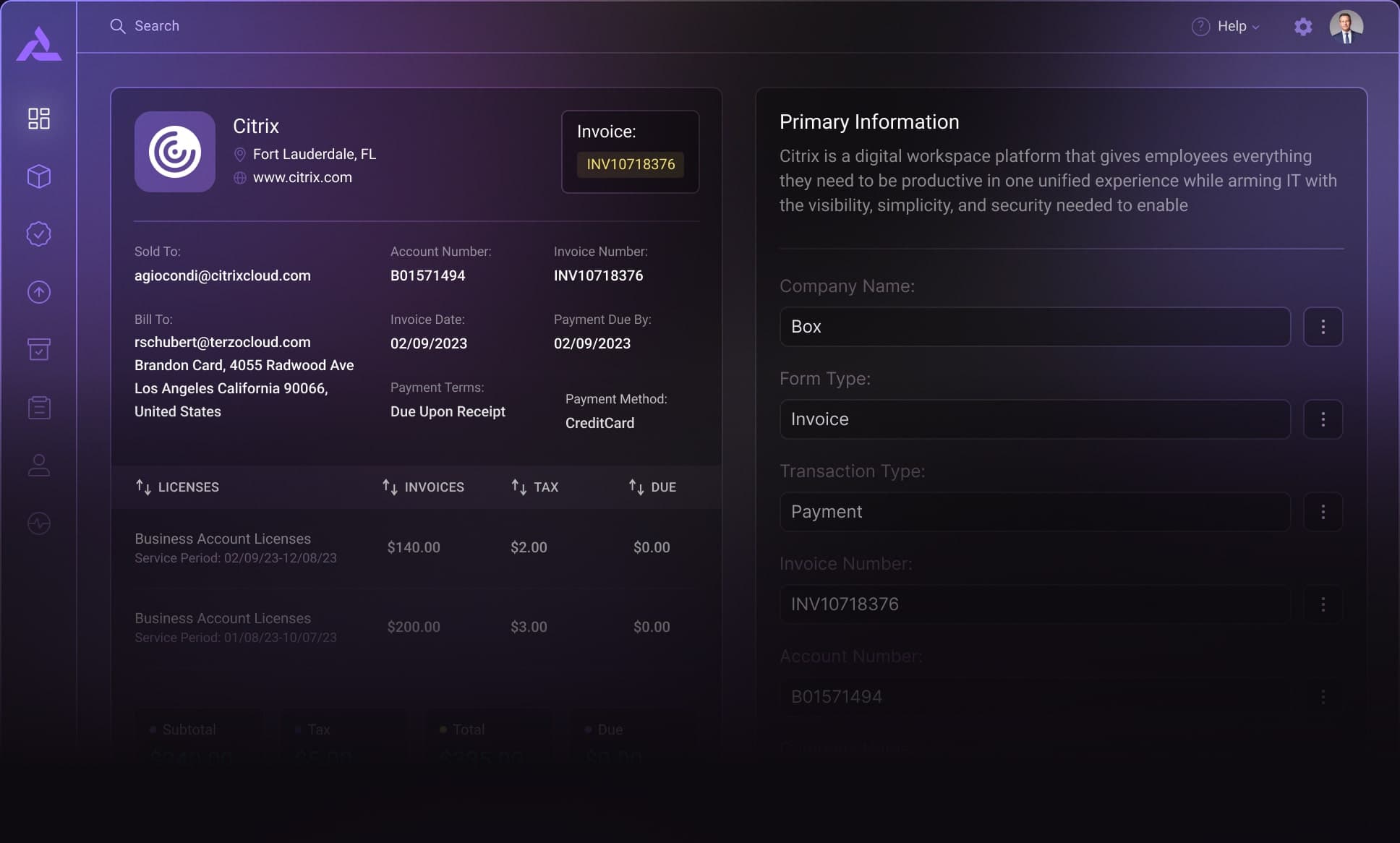Click the upload arrow circle icon
This screenshot has width=1400, height=843.
point(39,292)
